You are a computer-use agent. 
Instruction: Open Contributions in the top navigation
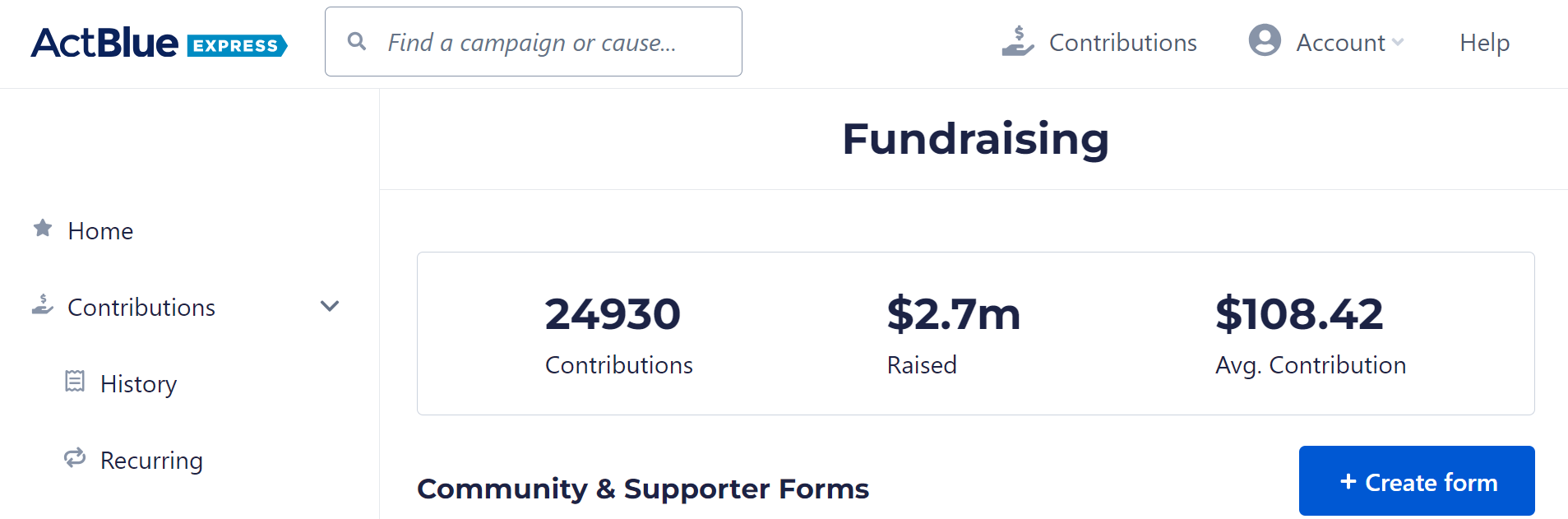click(x=1122, y=43)
